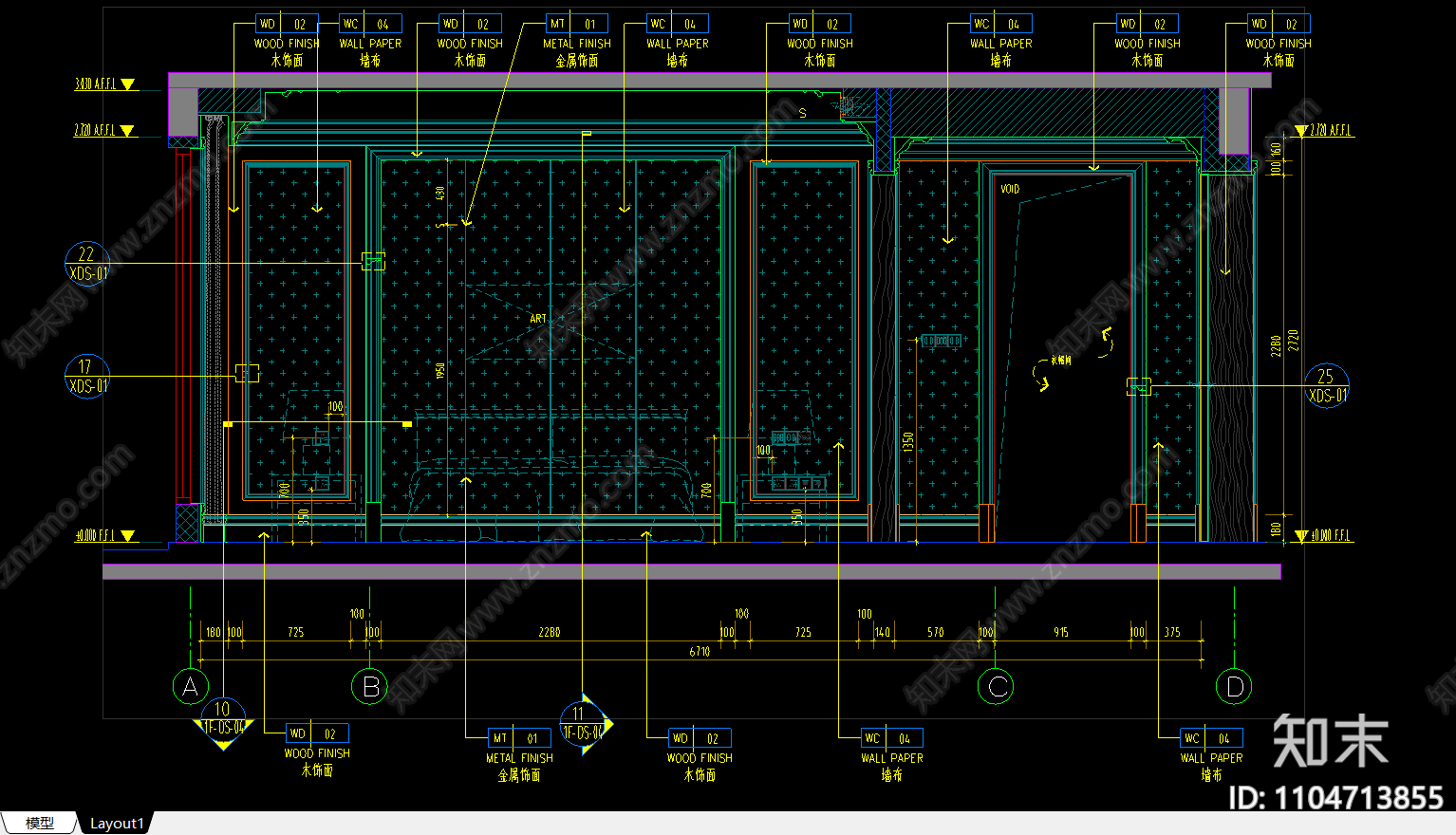Switch to the 模型 tab
The image size is (1456, 835).
pos(39,823)
